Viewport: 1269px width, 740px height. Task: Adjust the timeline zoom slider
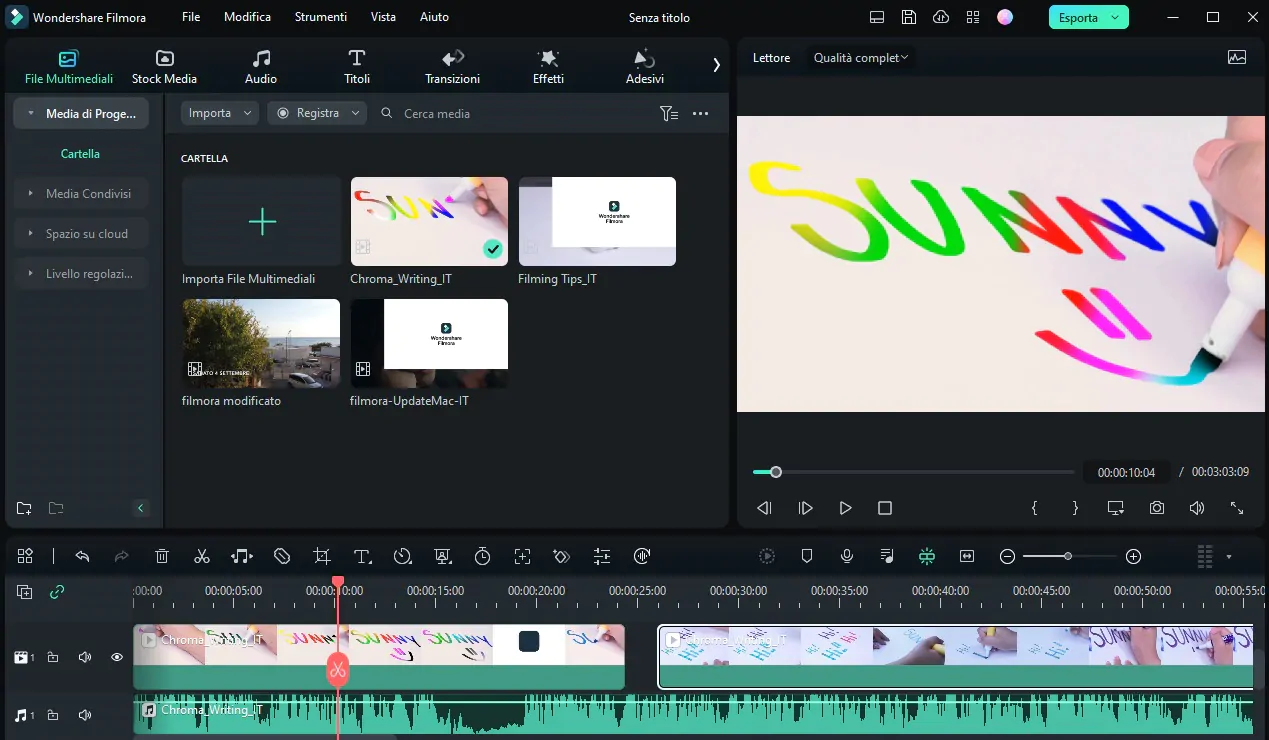pos(1069,556)
